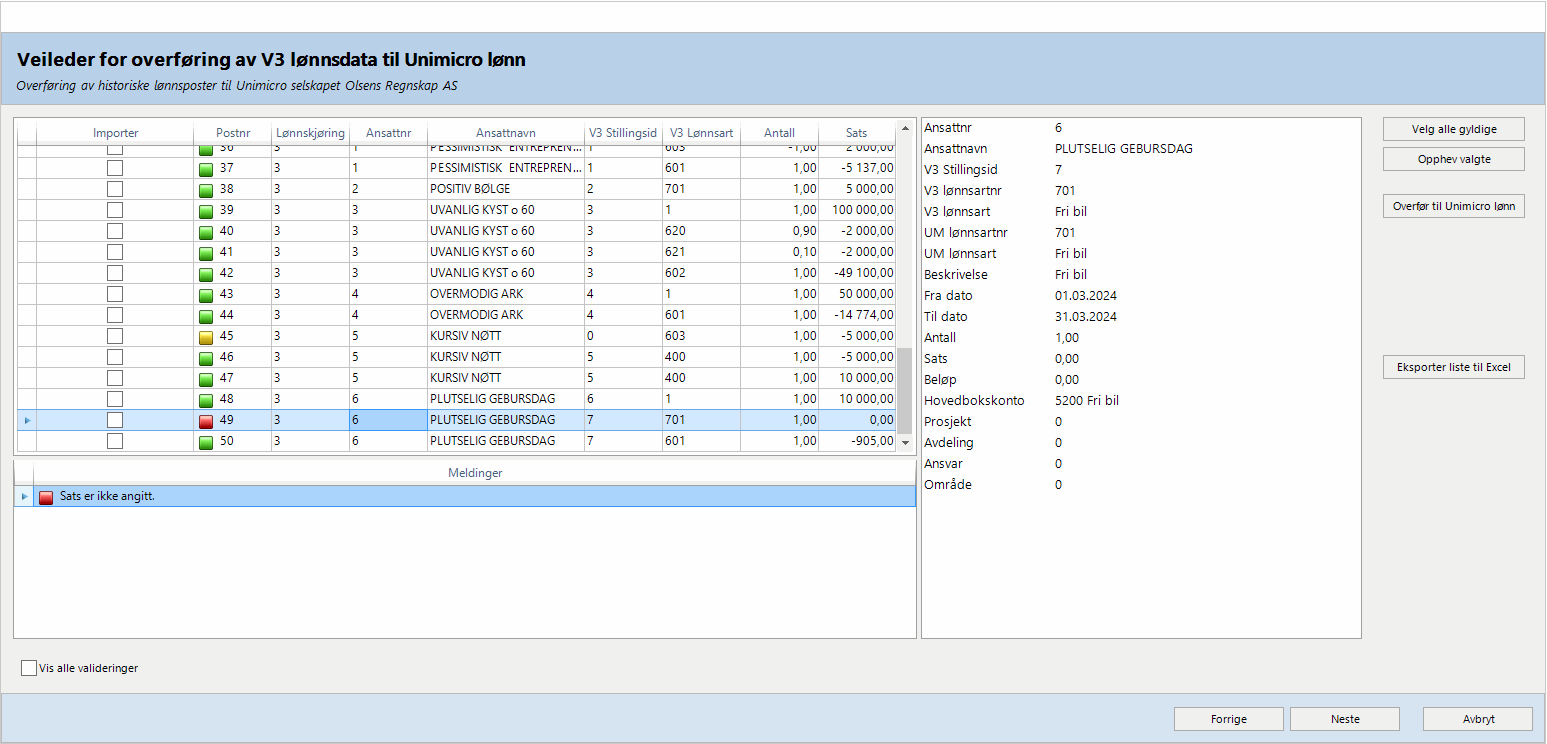Click the scroll down arrow of the table
The height and width of the screenshot is (744, 1547).
point(906,441)
